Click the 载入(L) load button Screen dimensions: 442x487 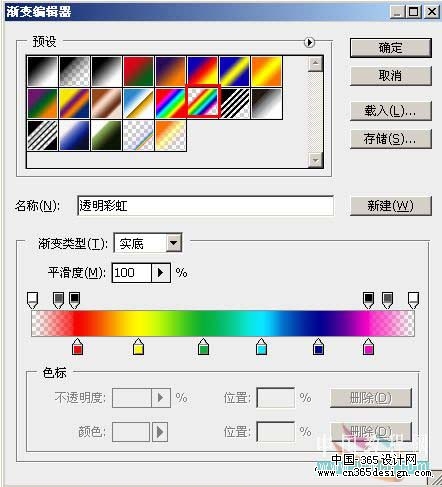(391, 111)
